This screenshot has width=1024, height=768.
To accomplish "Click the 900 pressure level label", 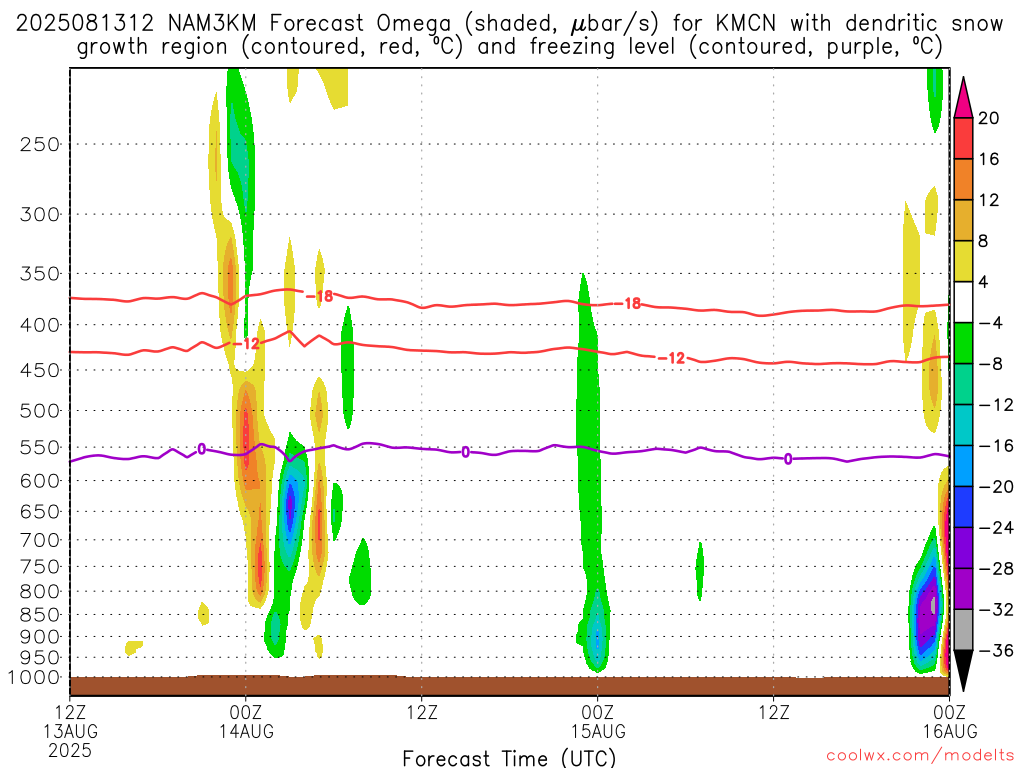I will coord(40,637).
